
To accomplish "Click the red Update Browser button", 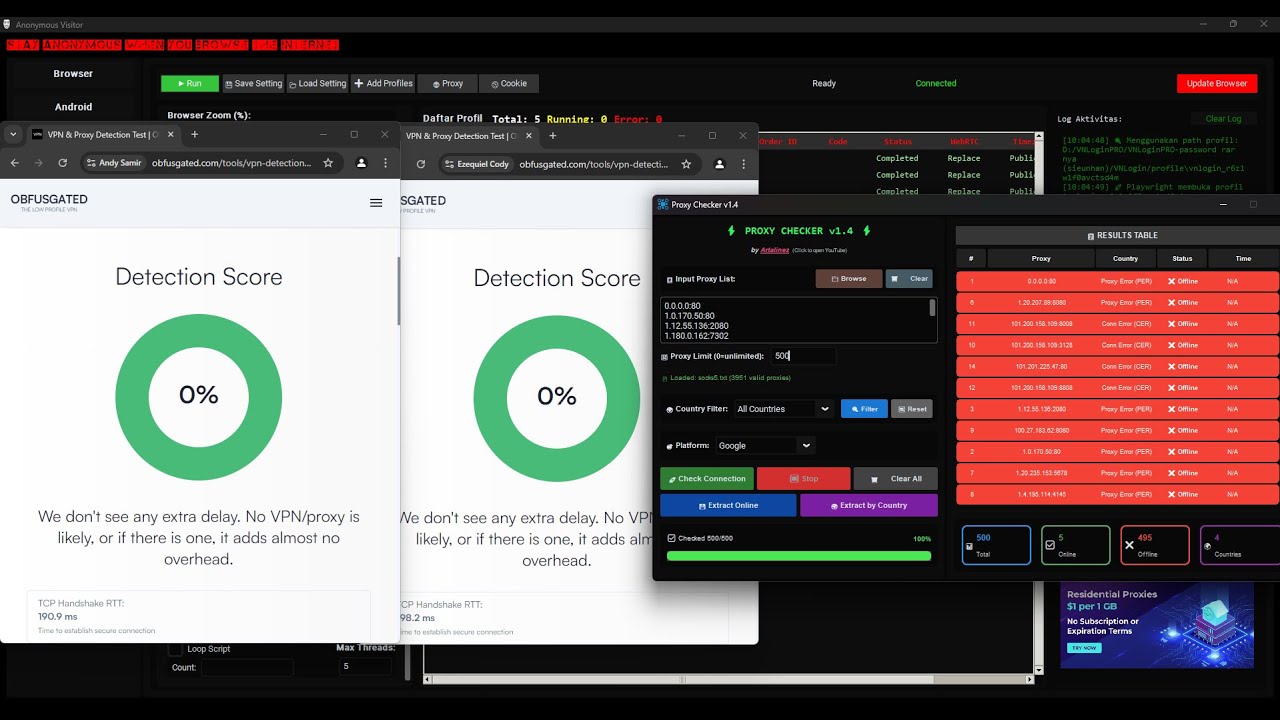I will 1217,84.
